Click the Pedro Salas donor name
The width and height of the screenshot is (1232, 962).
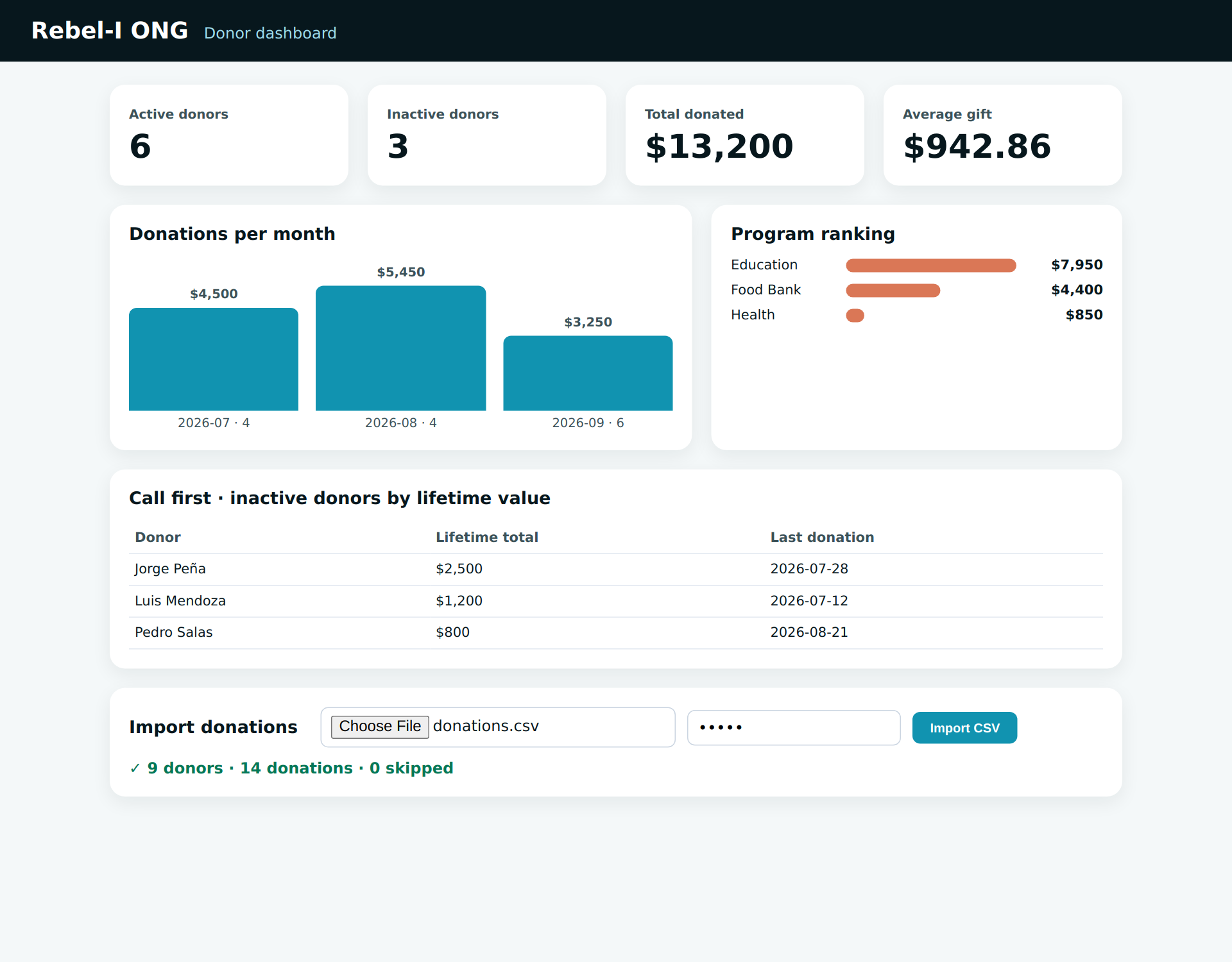173,632
